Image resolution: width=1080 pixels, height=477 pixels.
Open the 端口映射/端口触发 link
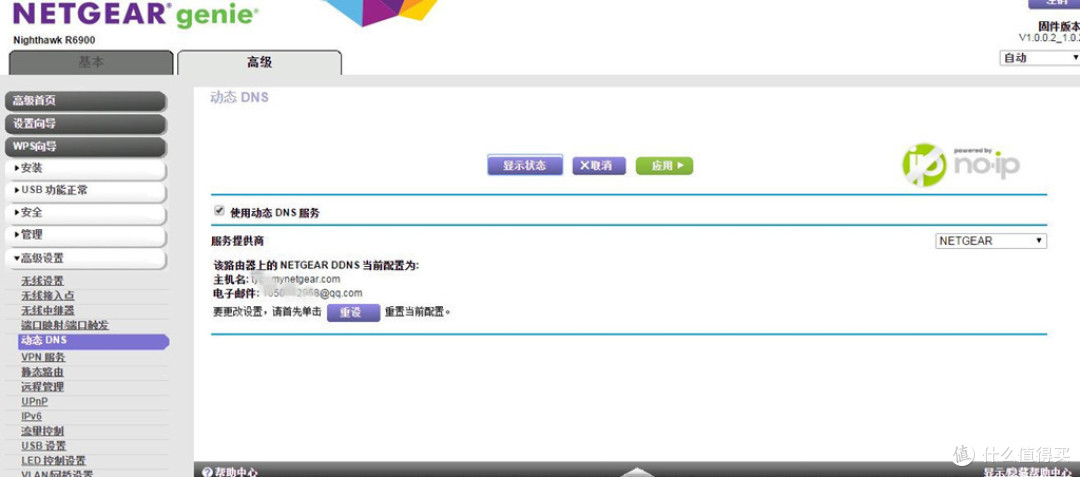tap(65, 325)
